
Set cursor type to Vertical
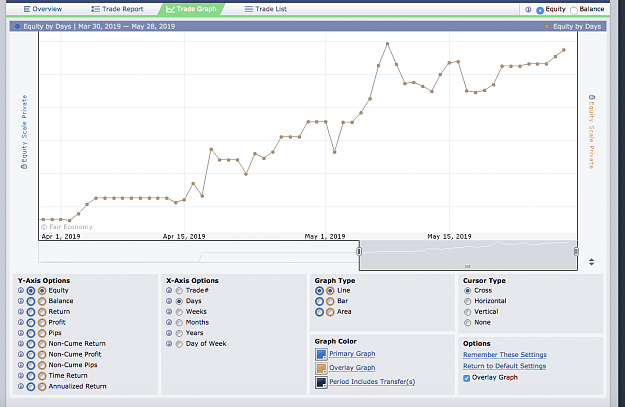pyautogui.click(x=468, y=312)
